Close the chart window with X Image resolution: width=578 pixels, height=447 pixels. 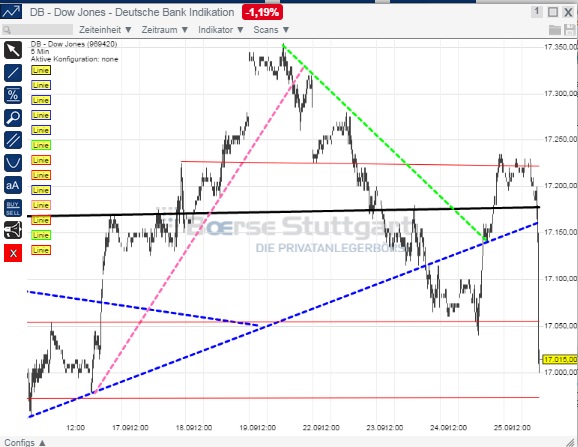(x=568, y=12)
